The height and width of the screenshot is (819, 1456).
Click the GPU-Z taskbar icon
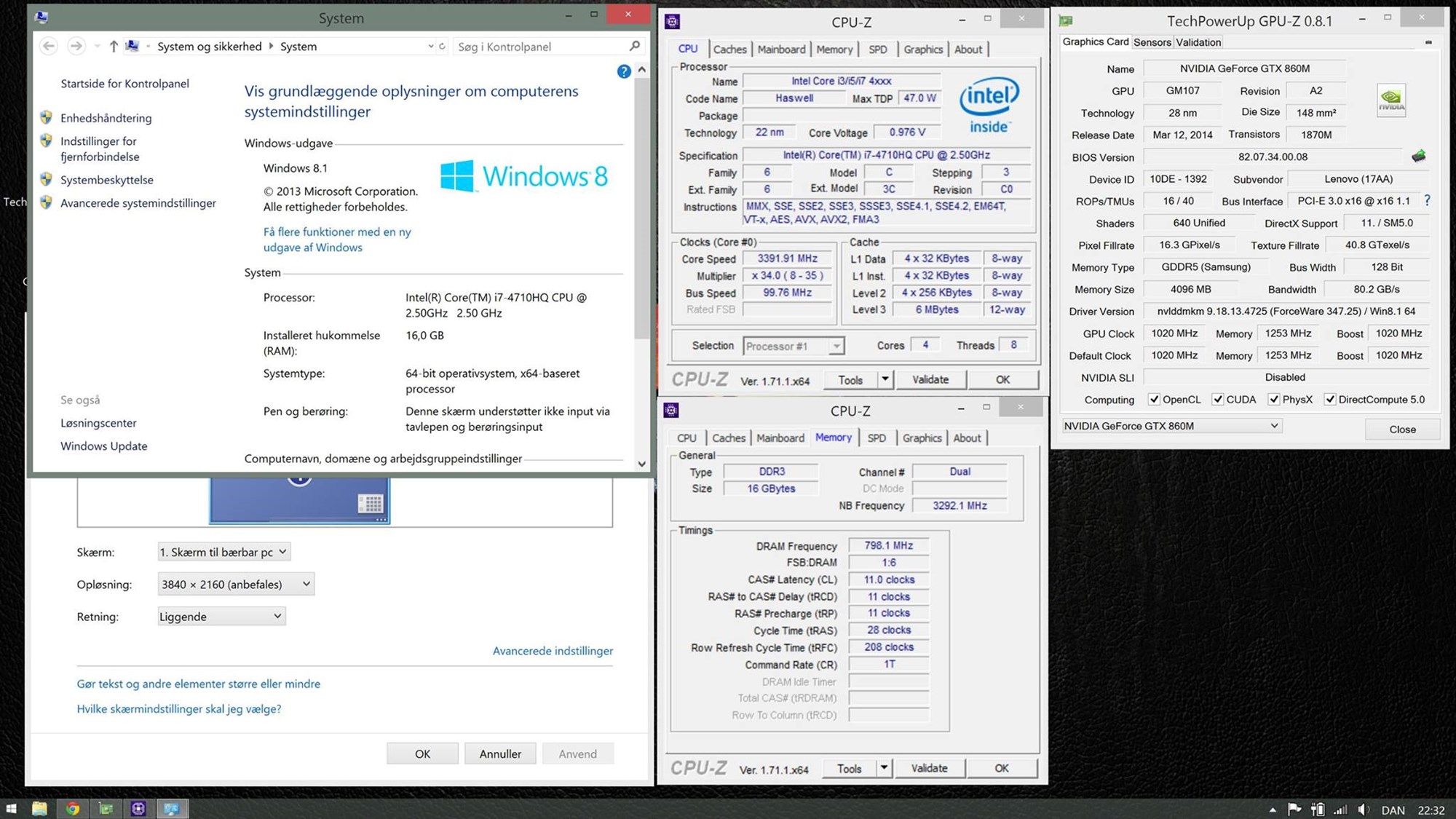106,809
